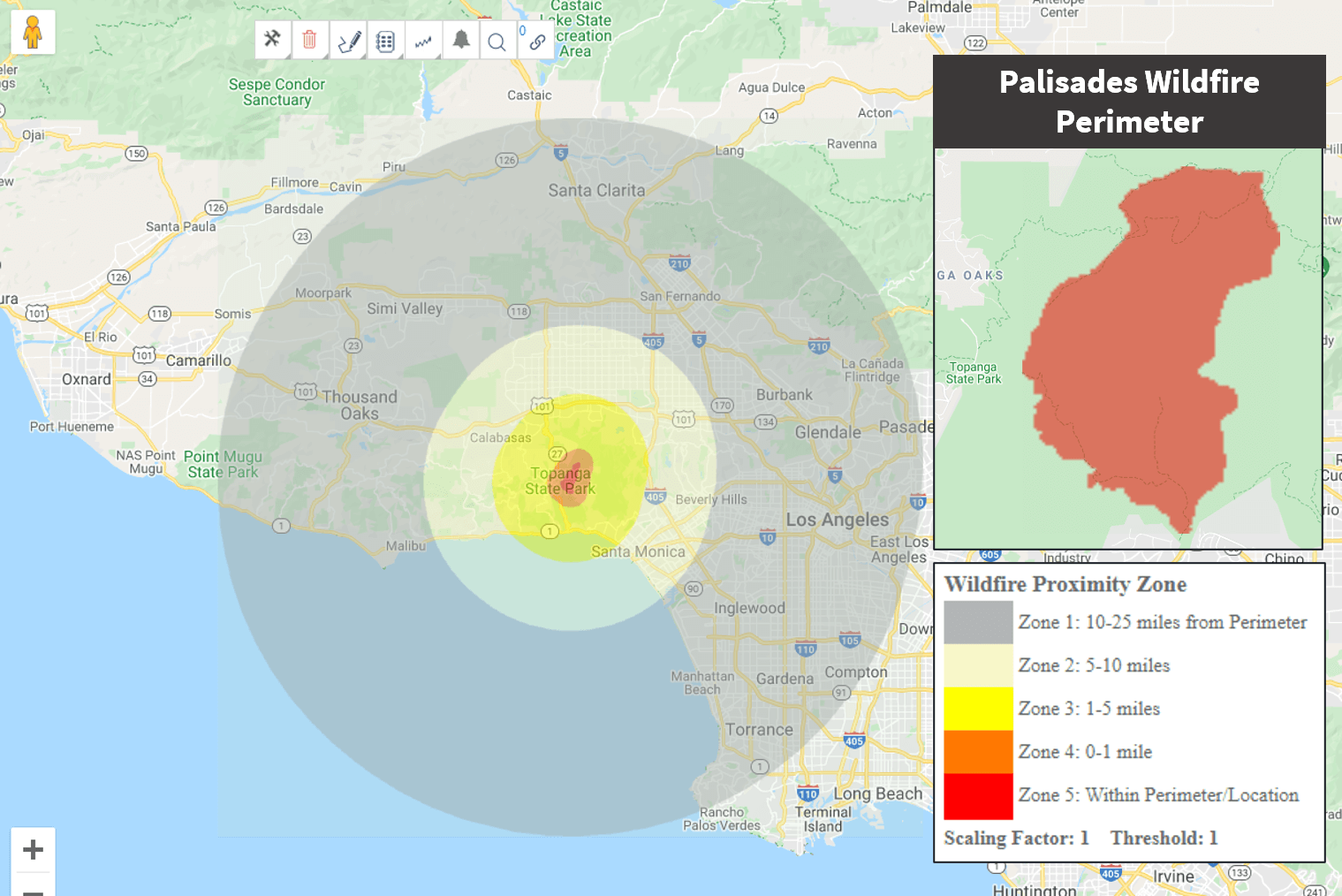Open the hammer and wrench tools menu
The width and height of the screenshot is (1342, 896).
pyautogui.click(x=272, y=40)
